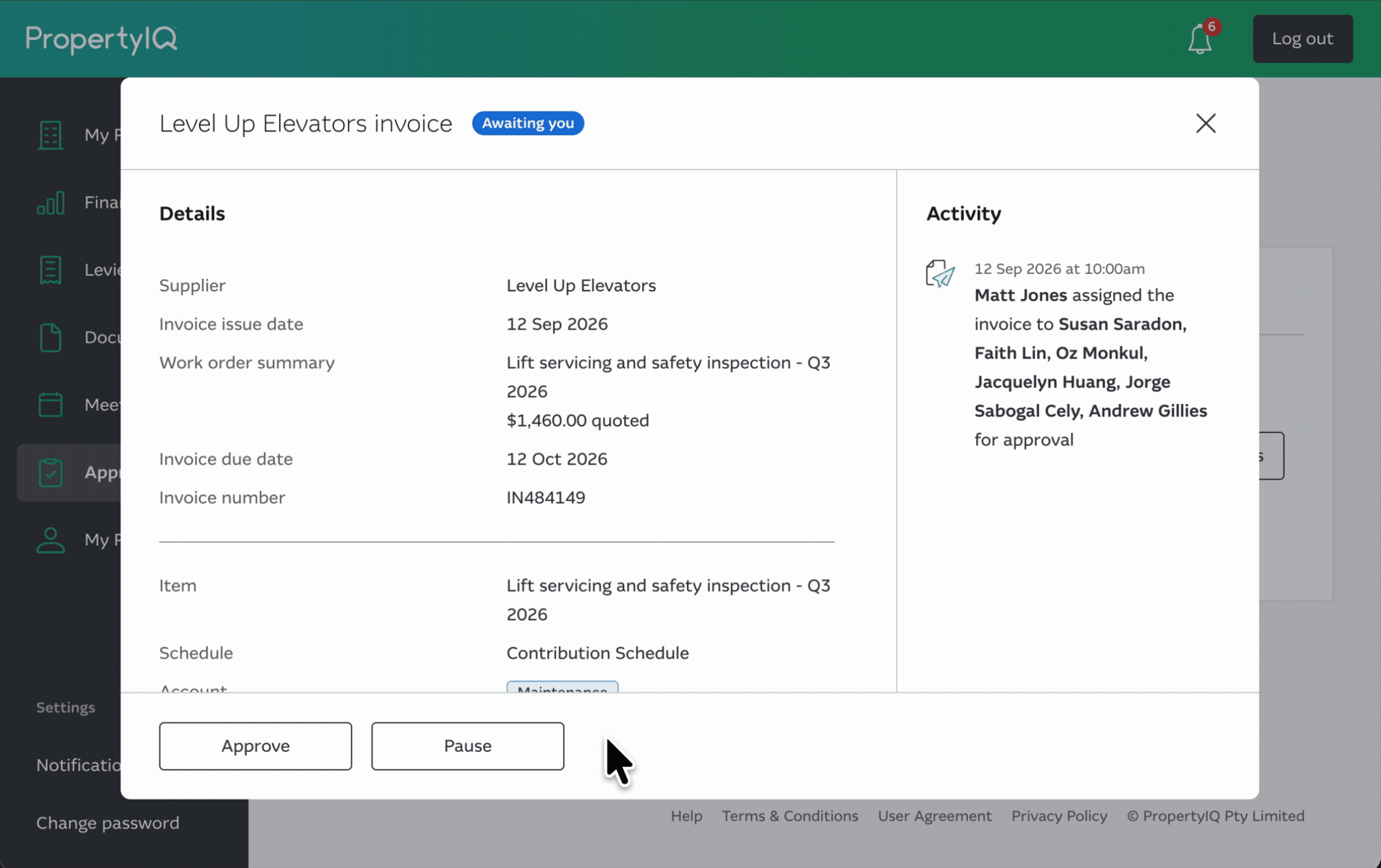1381x868 pixels.
Task: Open the User Agreement link
Action: tap(934, 816)
